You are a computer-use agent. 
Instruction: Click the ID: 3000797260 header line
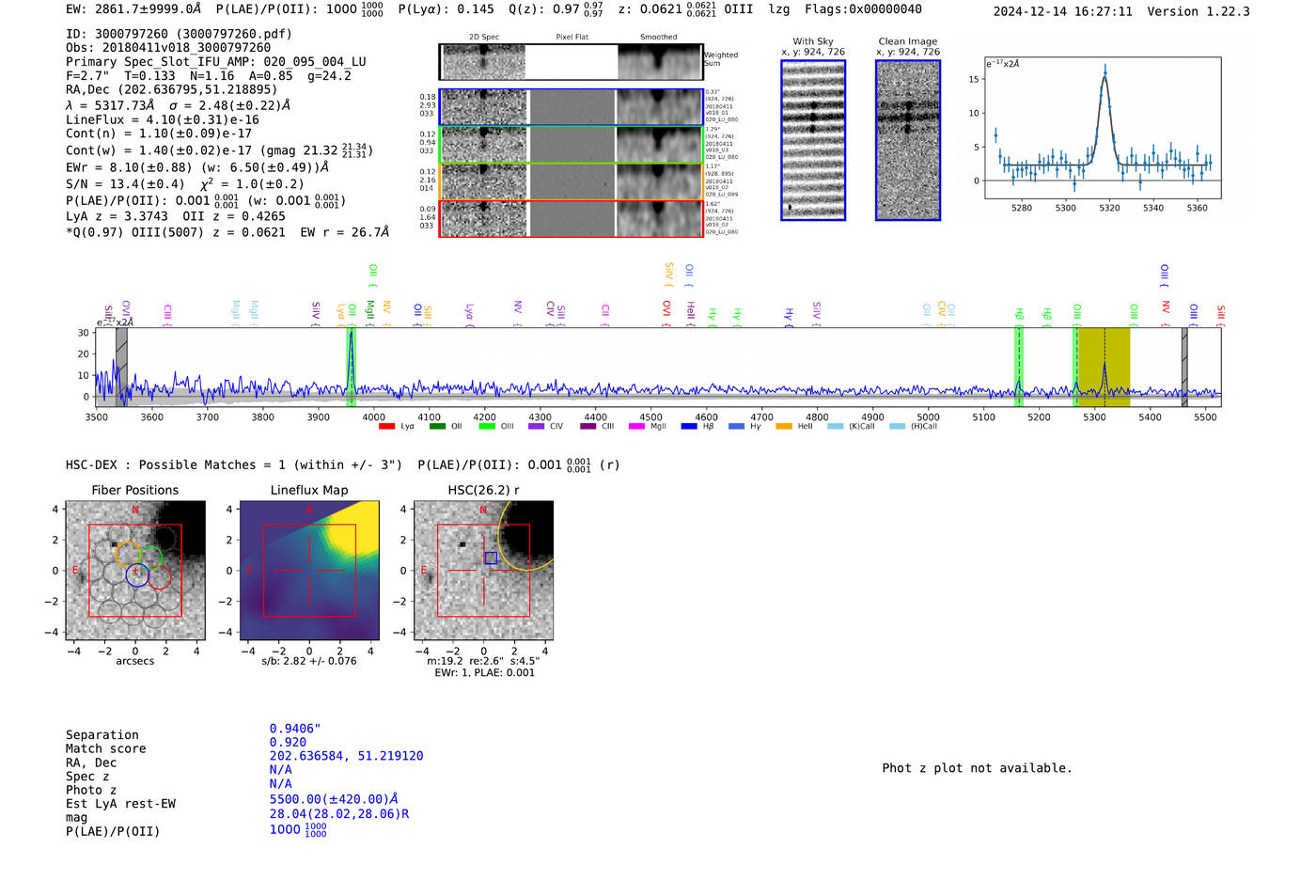pos(179,34)
